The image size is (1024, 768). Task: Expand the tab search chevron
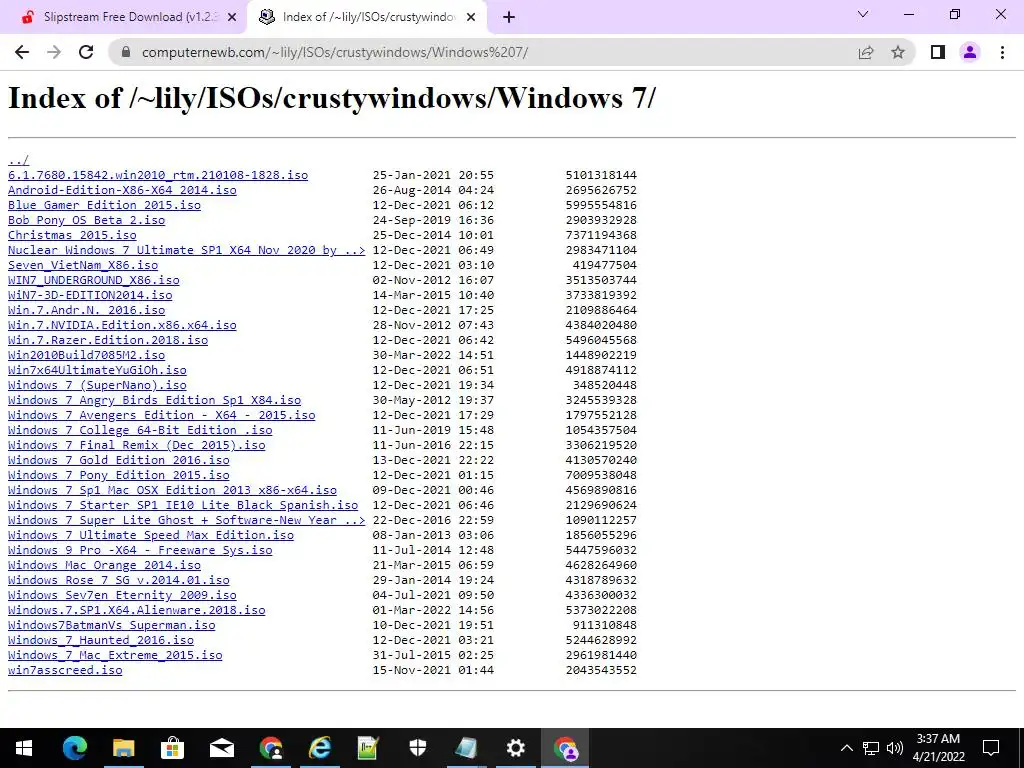coord(863,14)
